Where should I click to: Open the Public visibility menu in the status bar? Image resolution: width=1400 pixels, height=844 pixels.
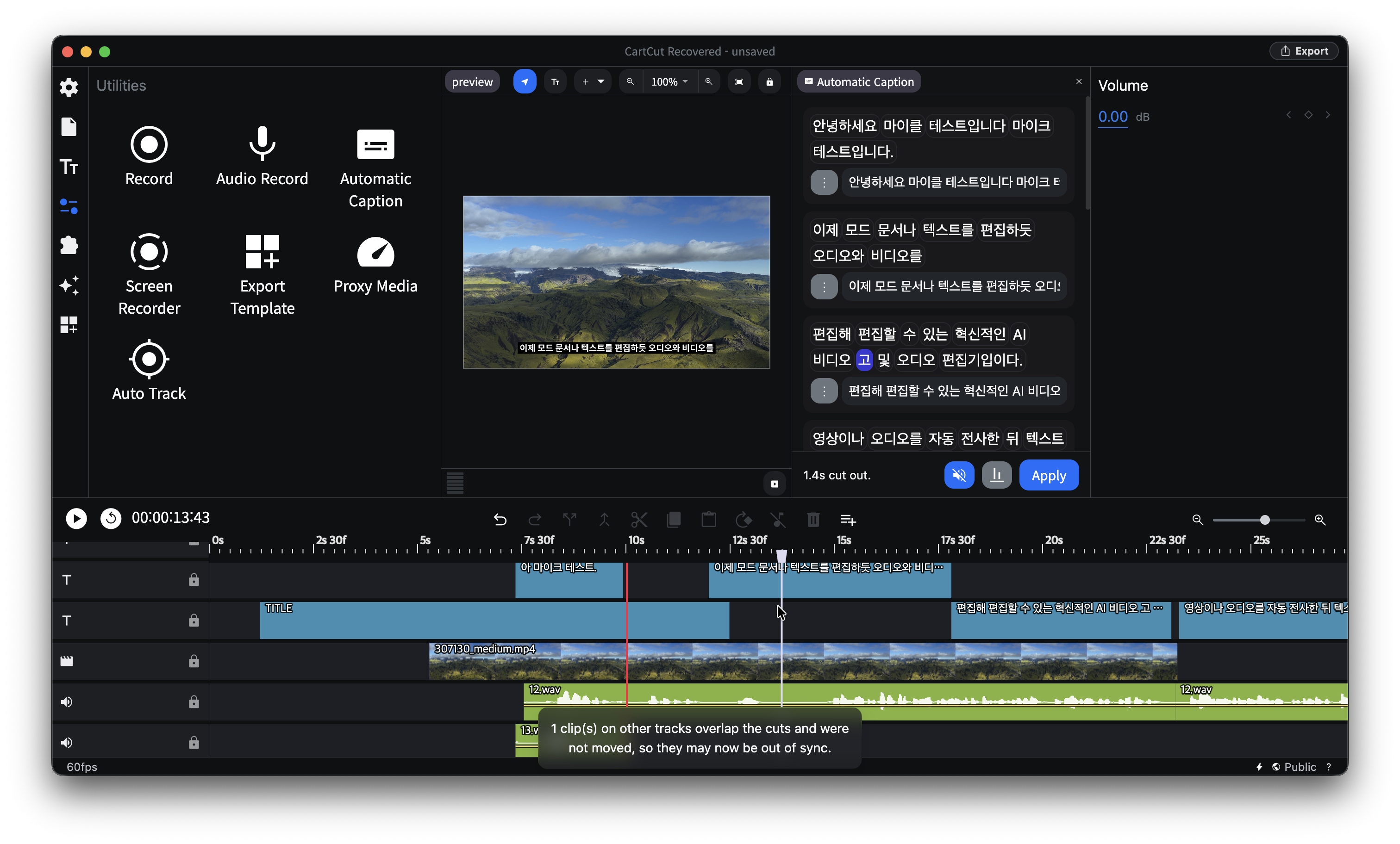(1294, 767)
